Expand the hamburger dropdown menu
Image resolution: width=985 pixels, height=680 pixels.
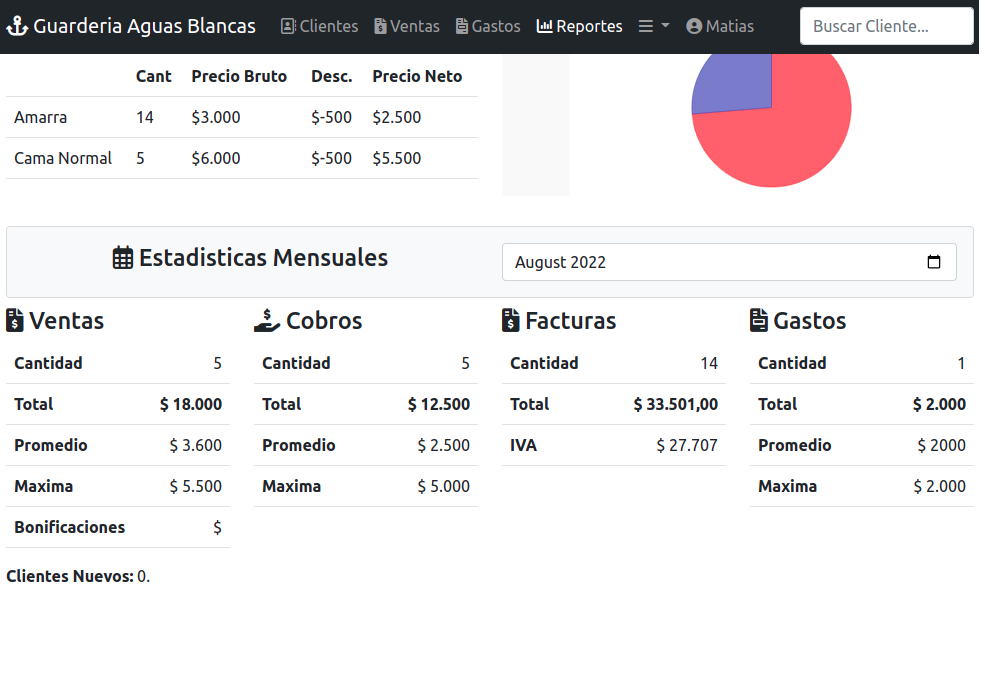[x=654, y=26]
